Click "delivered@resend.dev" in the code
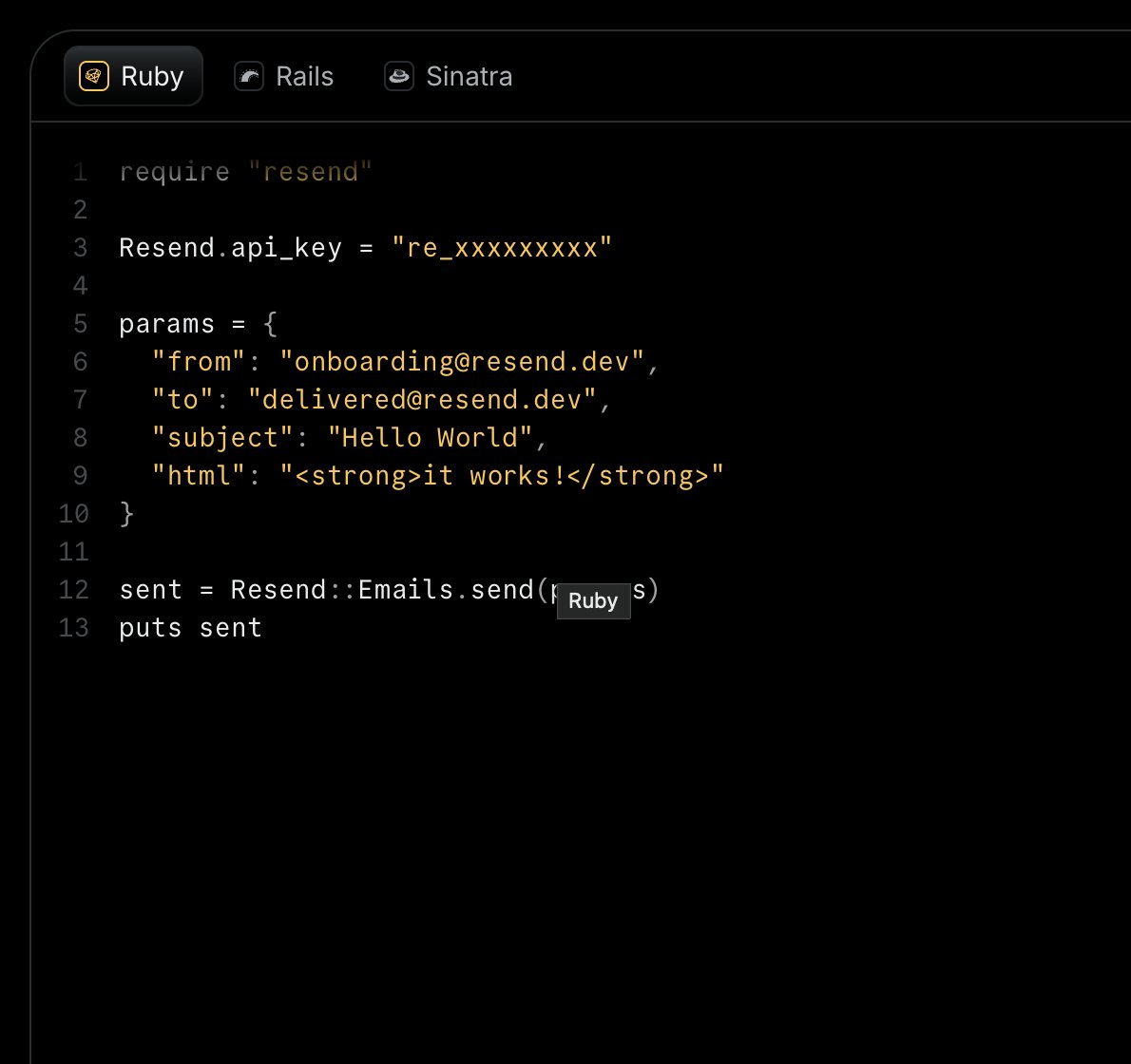Screen dimensions: 1131x1064 click(x=422, y=400)
